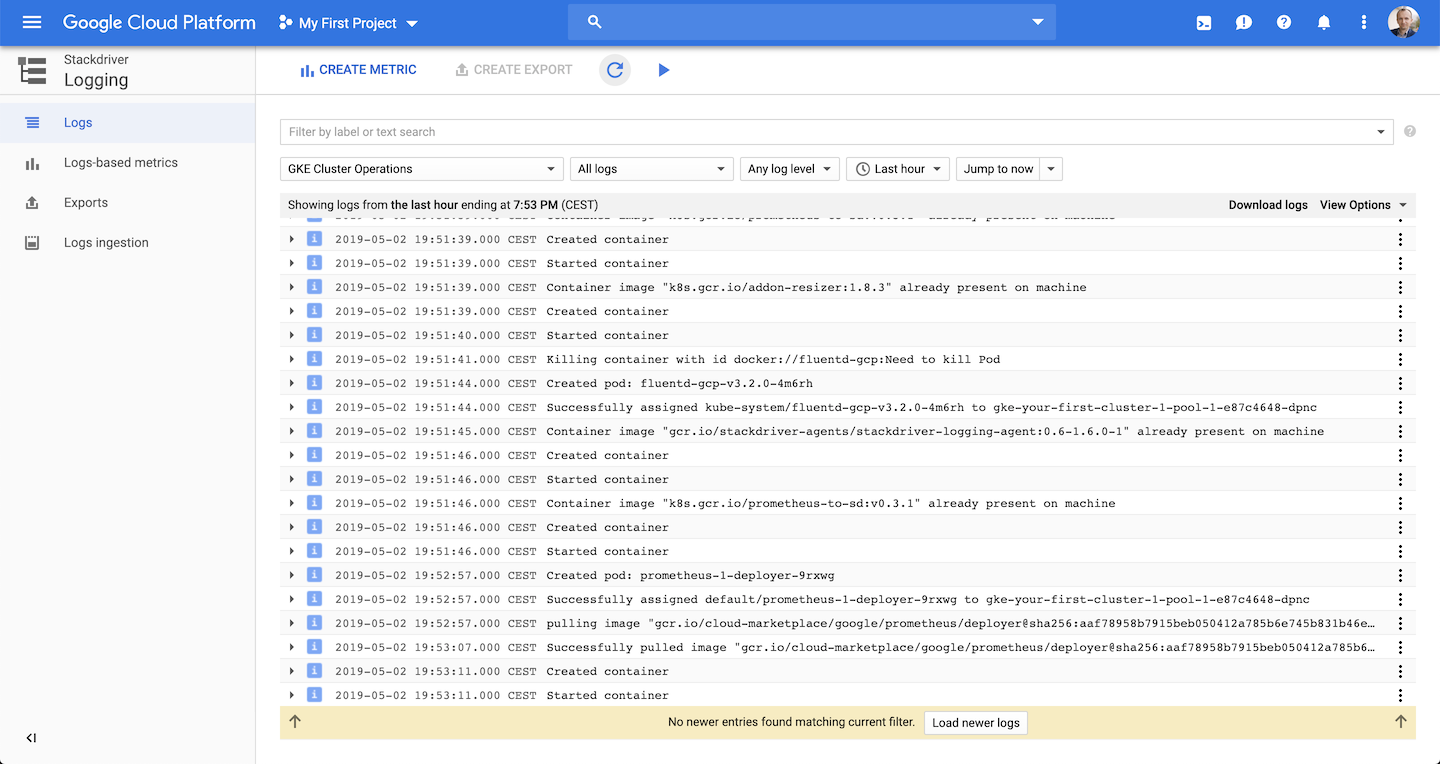This screenshot has width=1440, height=764.
Task: Expand the 'Killing container with id' log entry
Action: tap(292, 359)
